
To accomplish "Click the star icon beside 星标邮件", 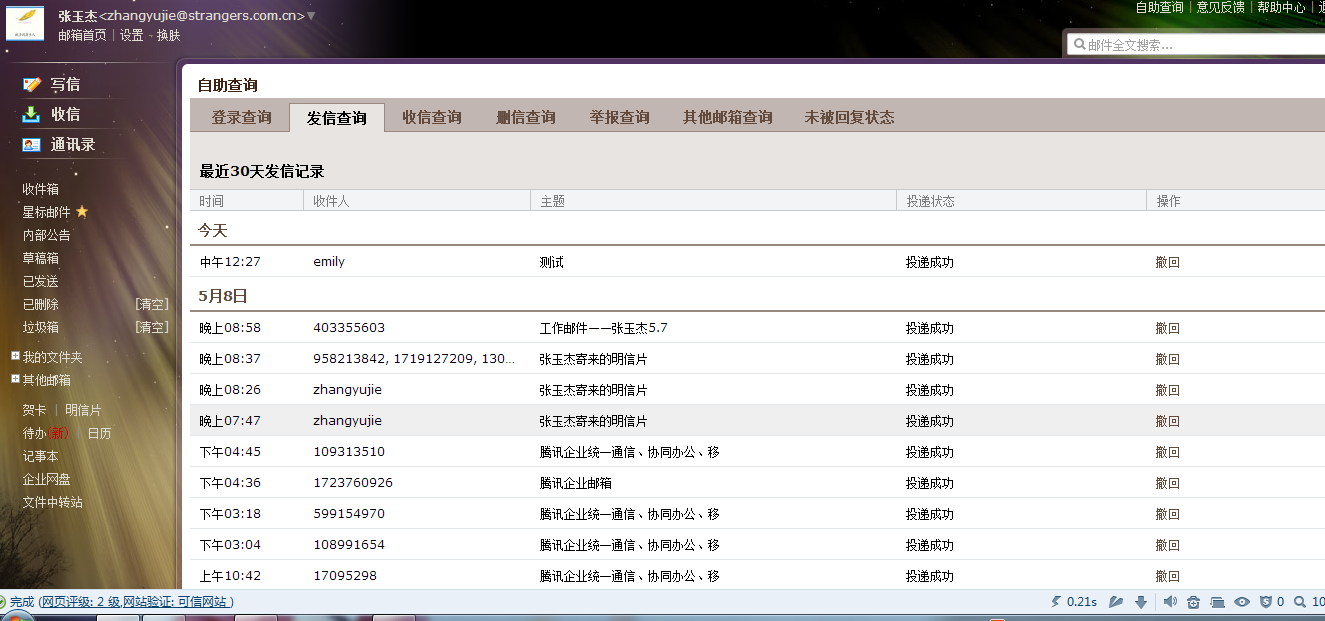I will (82, 212).
